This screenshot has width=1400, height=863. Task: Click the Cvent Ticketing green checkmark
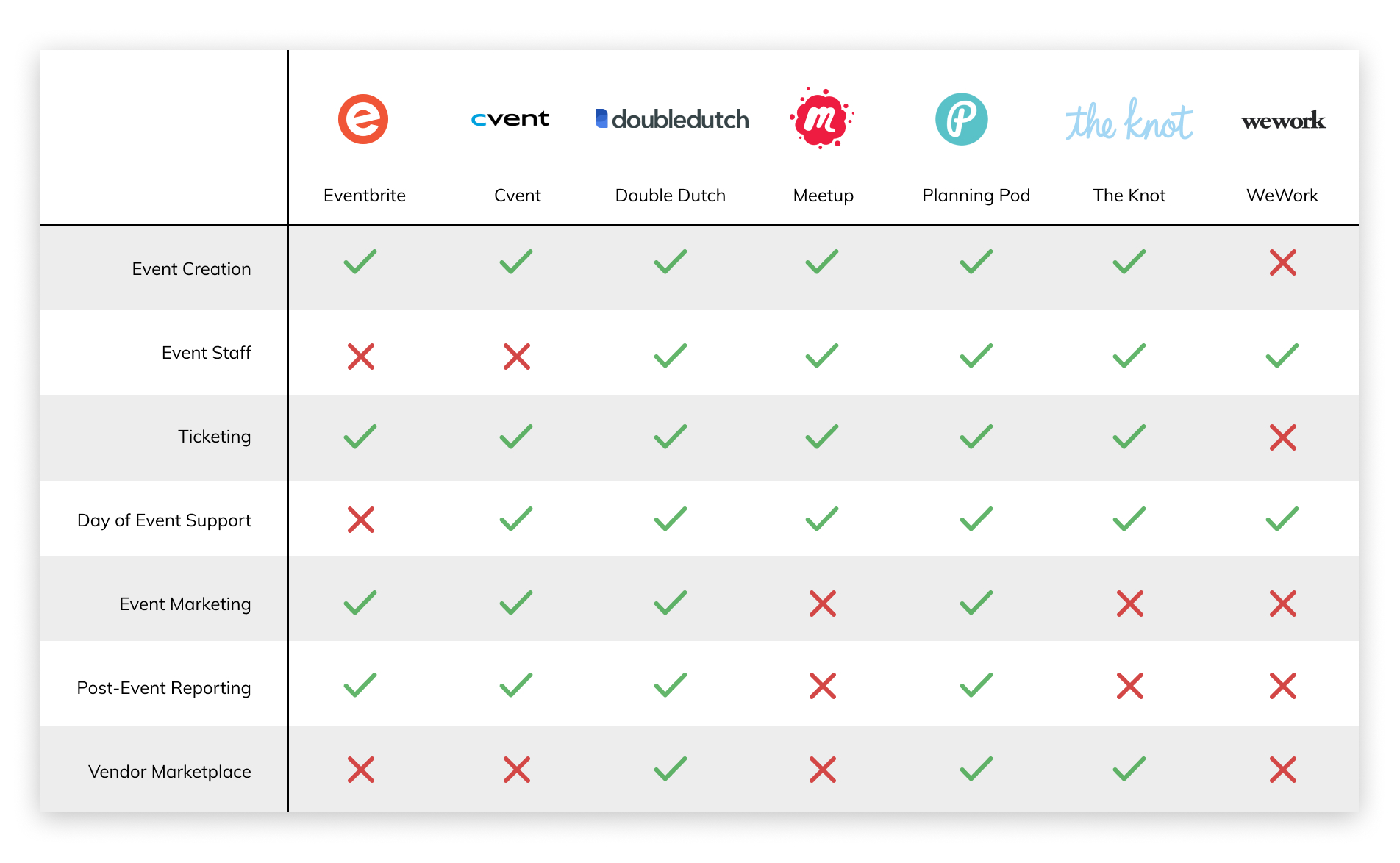click(516, 437)
